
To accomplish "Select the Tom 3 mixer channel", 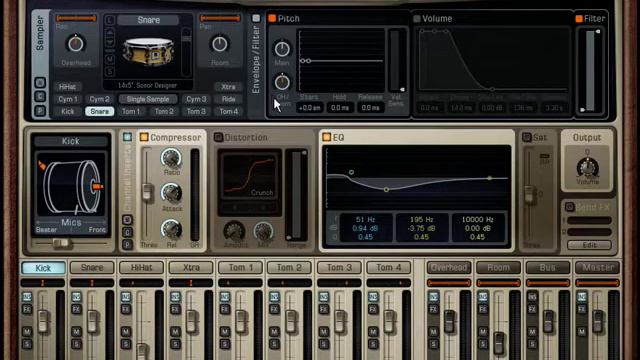I will (x=339, y=268).
